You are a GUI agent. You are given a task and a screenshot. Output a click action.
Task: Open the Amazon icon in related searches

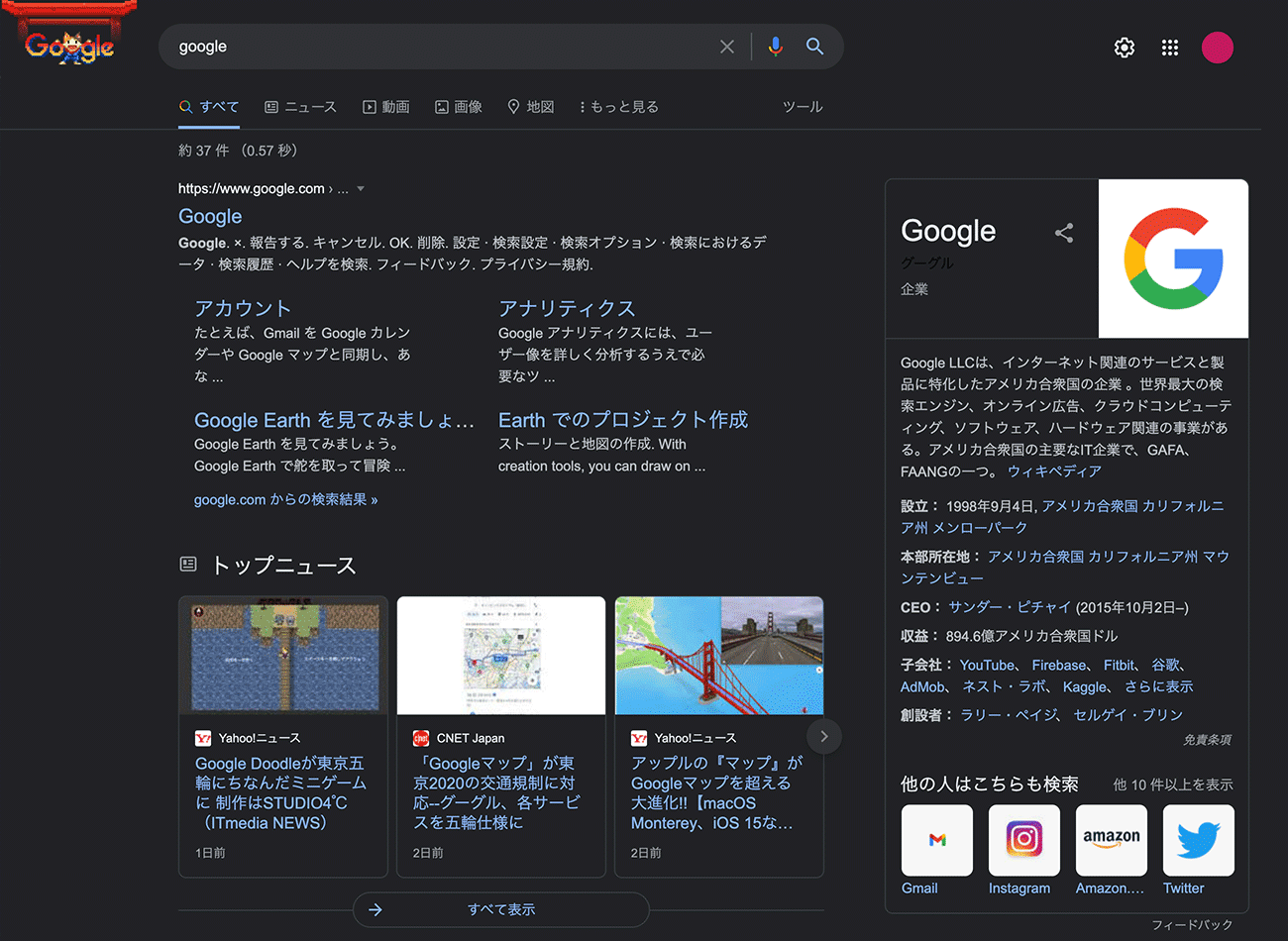point(1112,840)
